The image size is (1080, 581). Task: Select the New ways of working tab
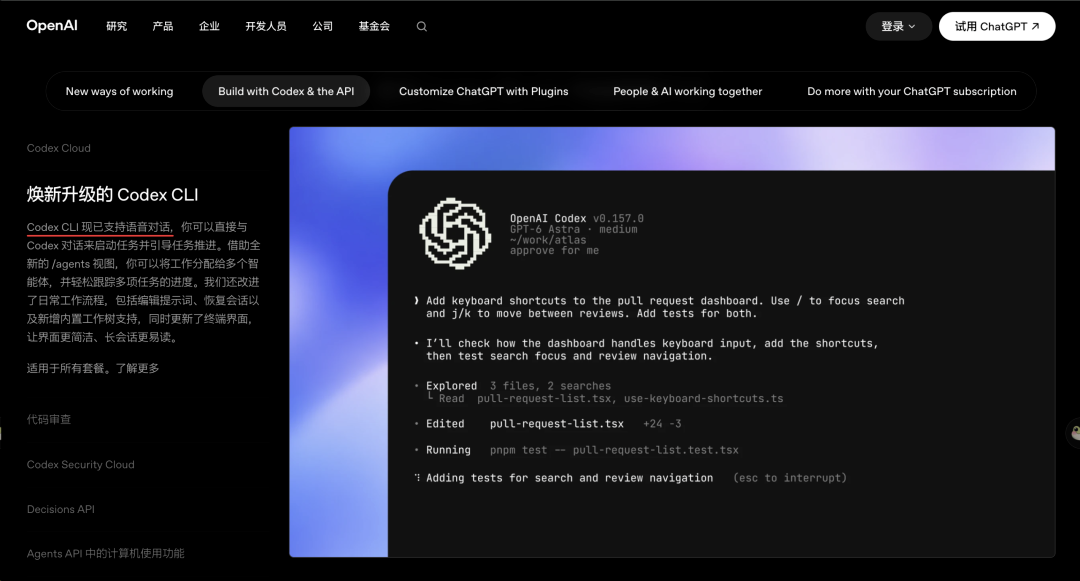click(x=119, y=91)
